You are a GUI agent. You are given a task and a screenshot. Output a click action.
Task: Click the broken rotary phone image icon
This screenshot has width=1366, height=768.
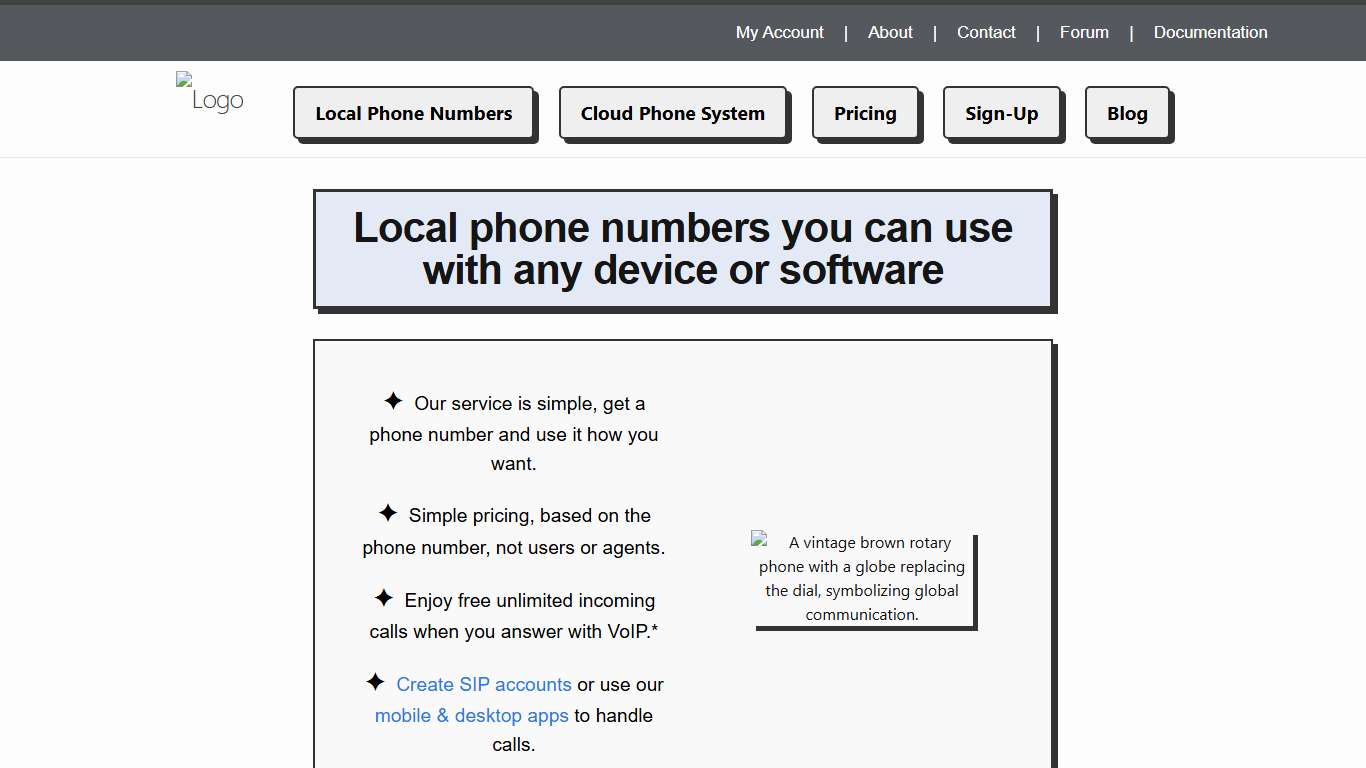(x=757, y=538)
